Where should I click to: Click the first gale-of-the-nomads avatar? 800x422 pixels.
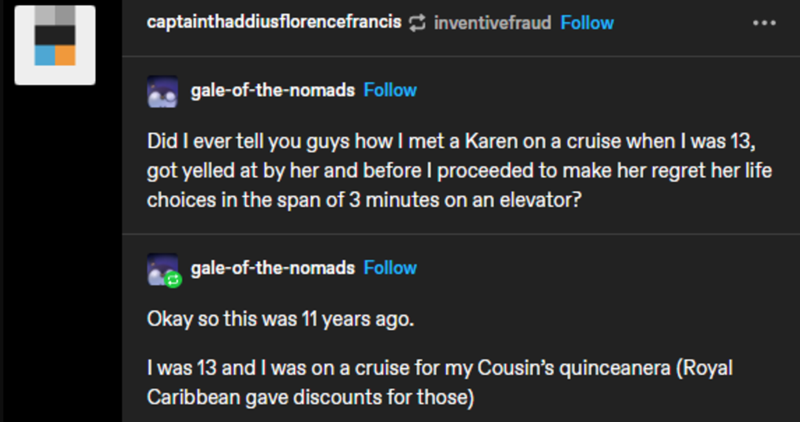click(161, 91)
